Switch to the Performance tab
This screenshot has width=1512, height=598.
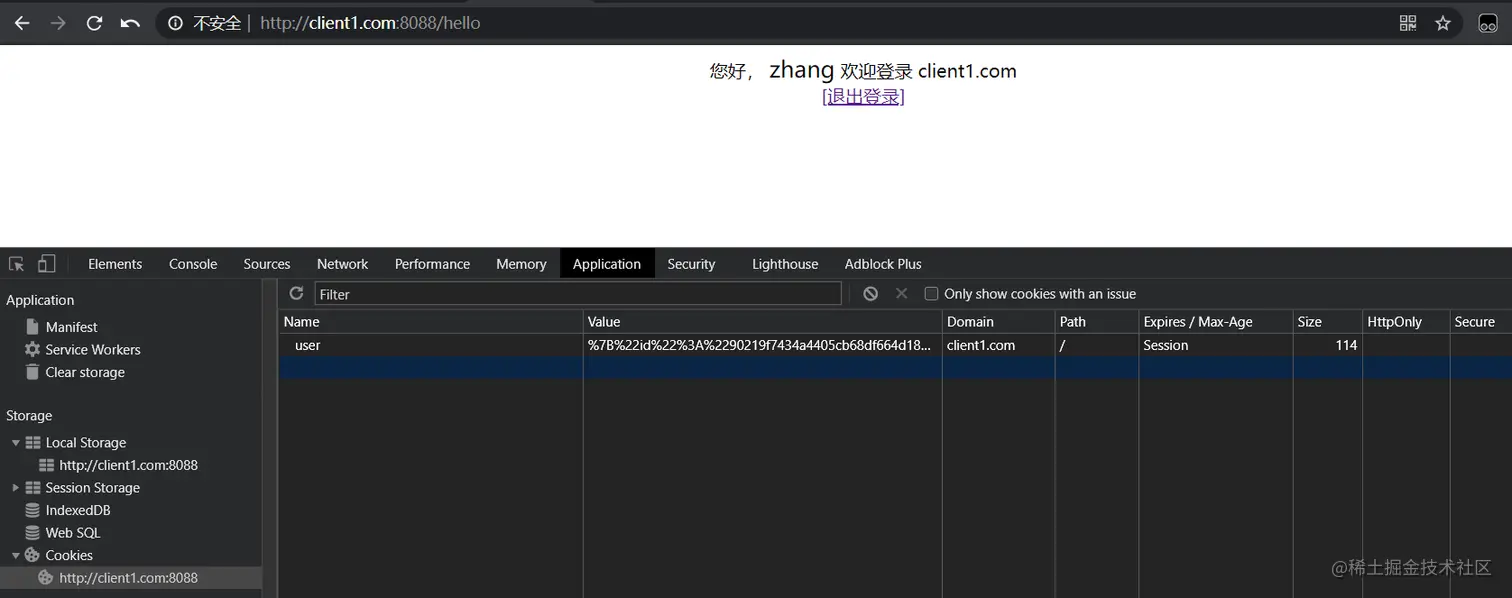pyautogui.click(x=432, y=264)
